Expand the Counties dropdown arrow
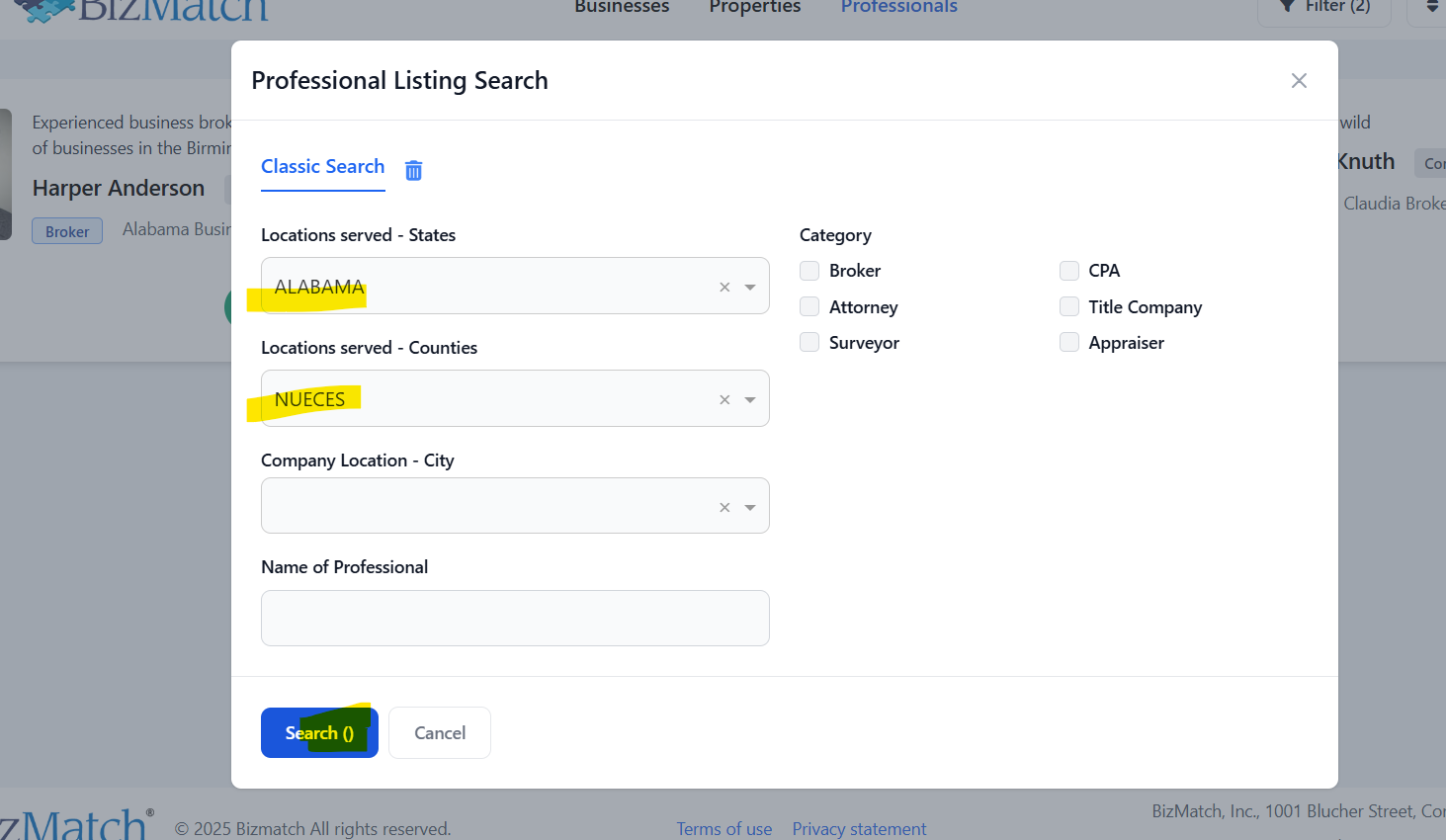This screenshot has height=840, width=1446. coord(750,399)
